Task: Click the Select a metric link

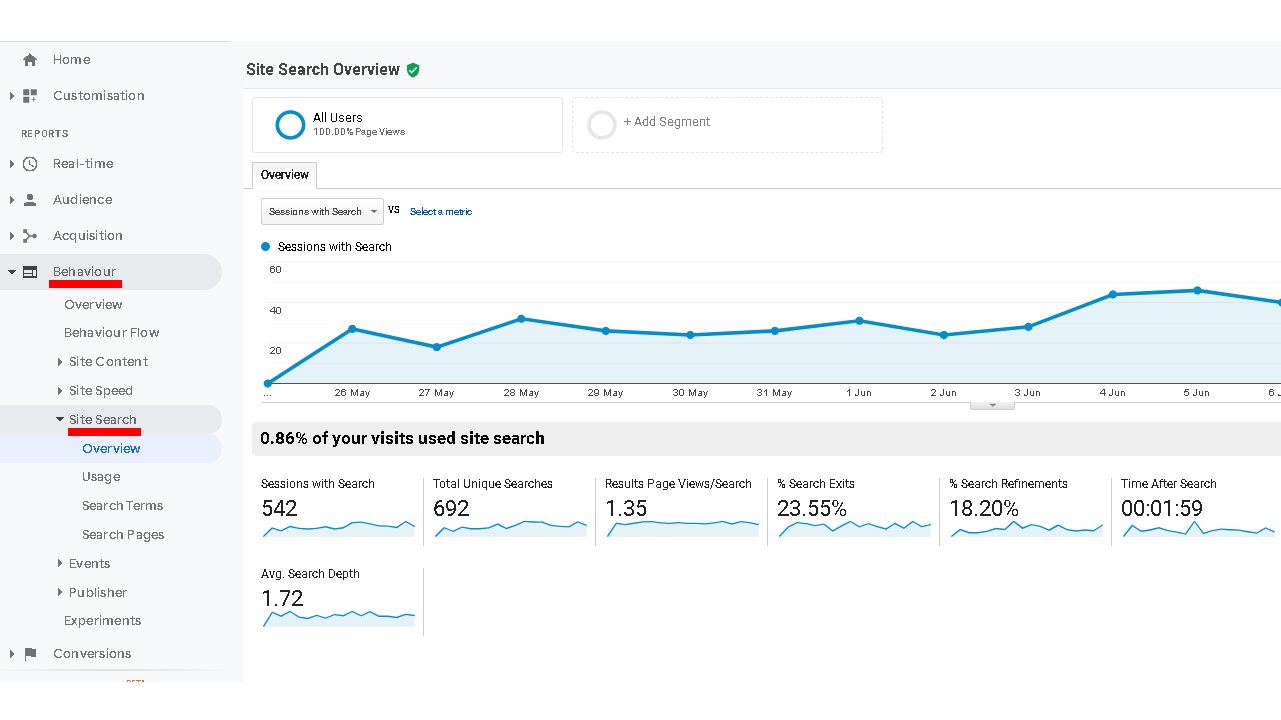Action: tap(441, 212)
